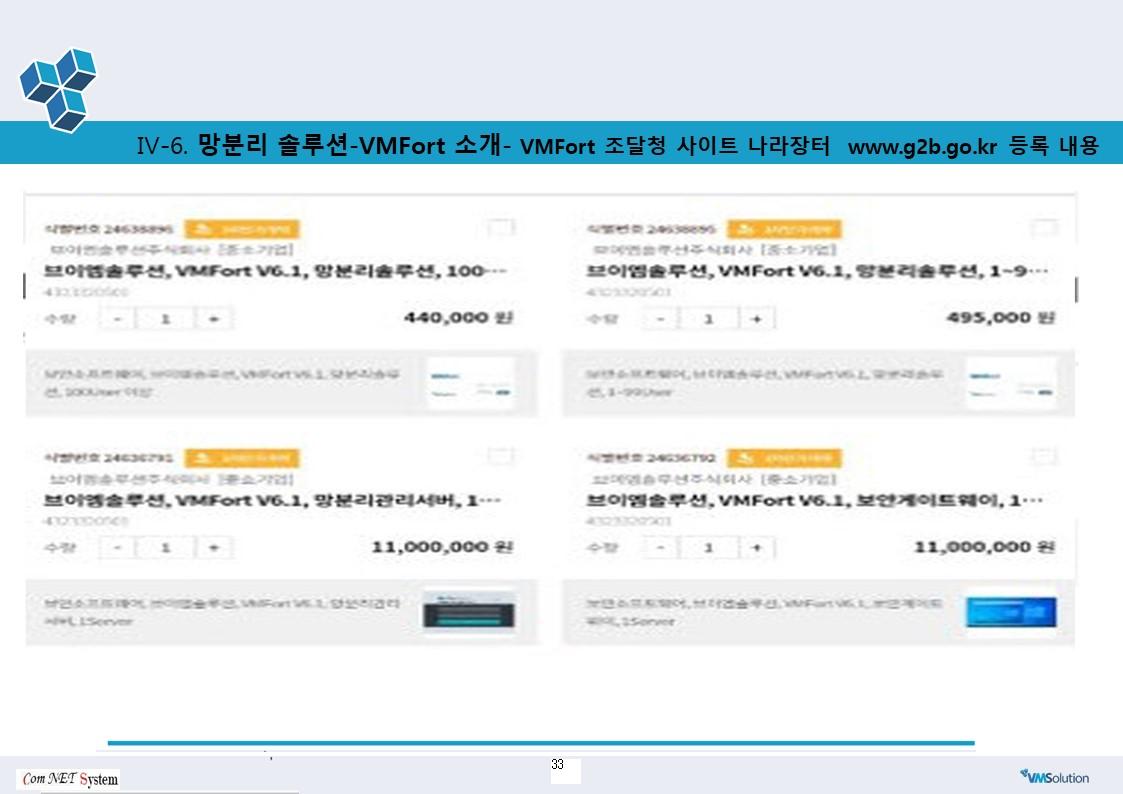The height and width of the screenshot is (794, 1123).
Task: Click the 11,000,000 원 price on the 망분리관리서버 card
Action: [443, 546]
